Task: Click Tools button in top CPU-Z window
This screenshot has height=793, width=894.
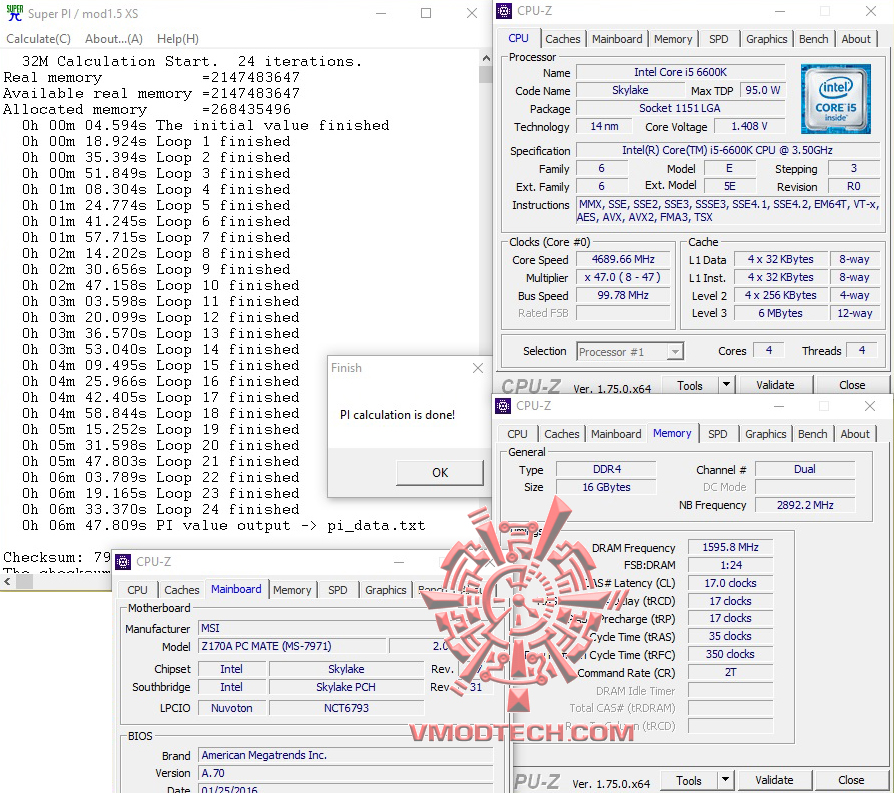Action: [689, 386]
